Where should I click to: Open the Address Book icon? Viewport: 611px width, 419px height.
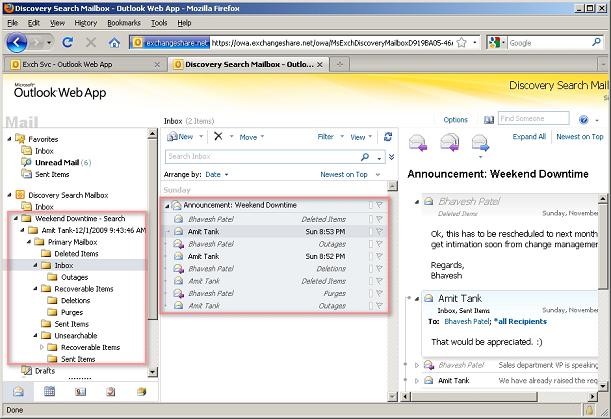[487, 119]
